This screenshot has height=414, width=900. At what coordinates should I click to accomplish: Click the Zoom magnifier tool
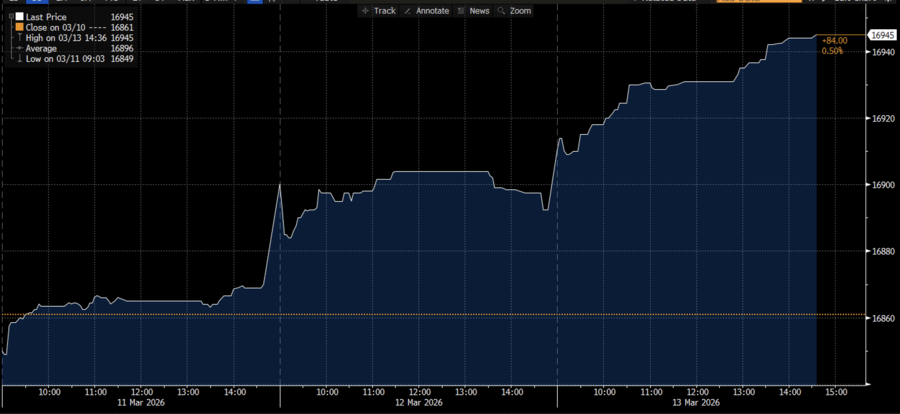pyautogui.click(x=514, y=10)
